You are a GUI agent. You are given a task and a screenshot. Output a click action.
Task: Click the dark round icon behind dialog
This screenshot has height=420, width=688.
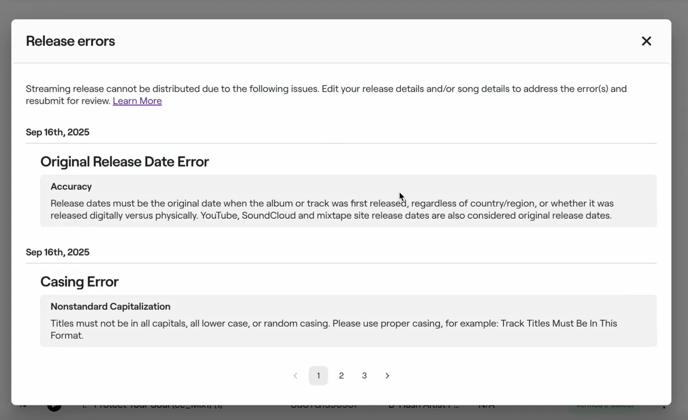[x=54, y=406]
